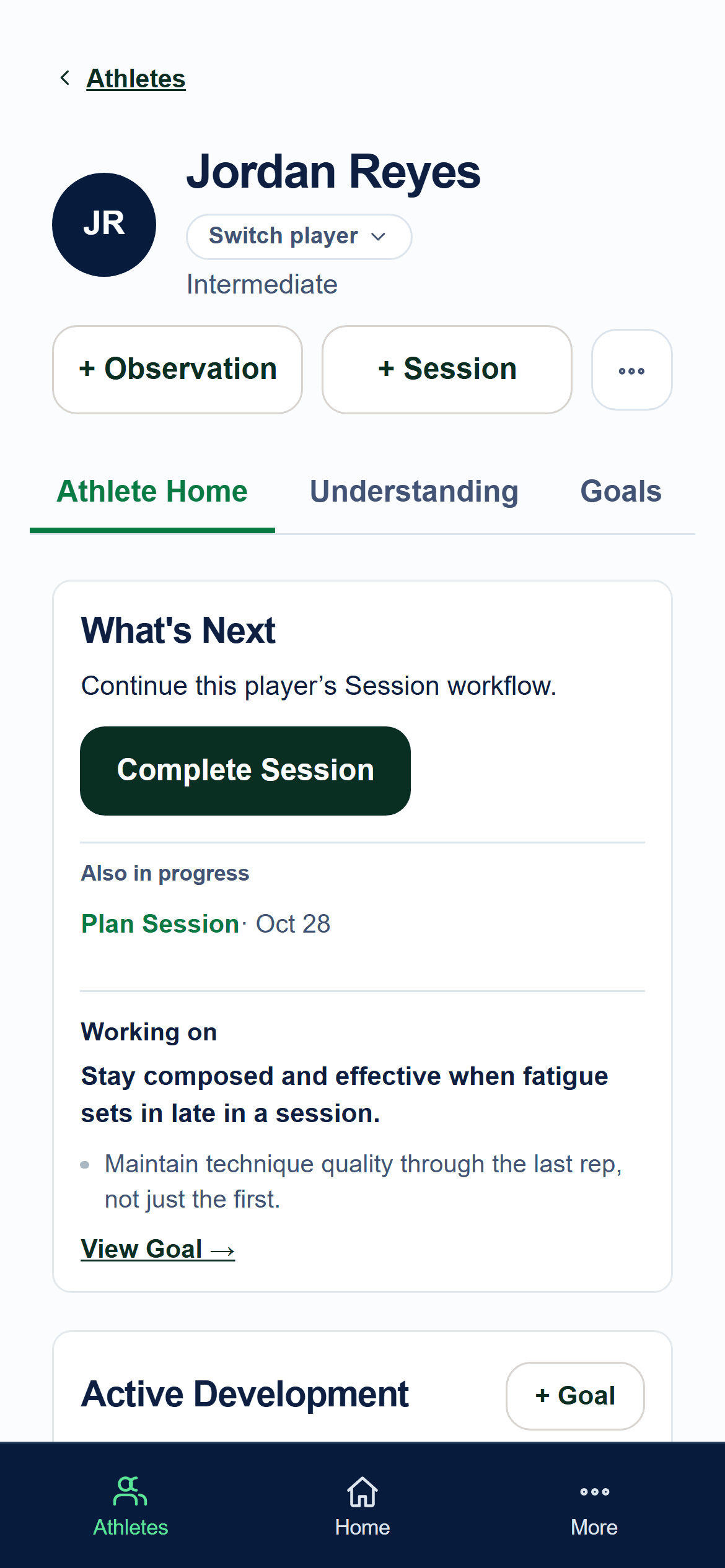This screenshot has width=725, height=1568.
Task: Add a new Observation
Action: (x=177, y=370)
